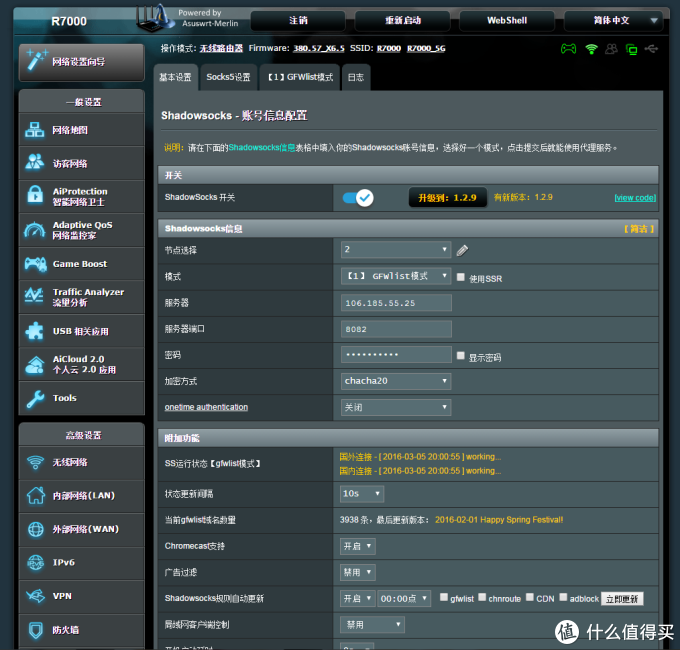Click the AiCloud 2.0 icon
Viewport: 680px width, 650px height.
click(x=35, y=364)
